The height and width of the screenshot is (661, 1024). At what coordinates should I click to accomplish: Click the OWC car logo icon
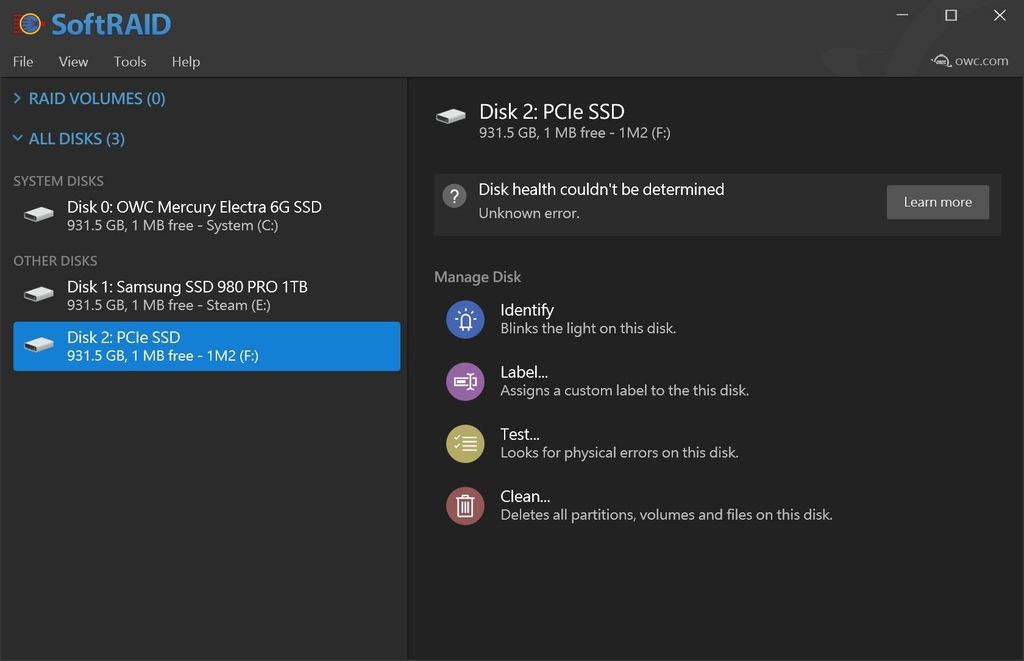[941, 61]
